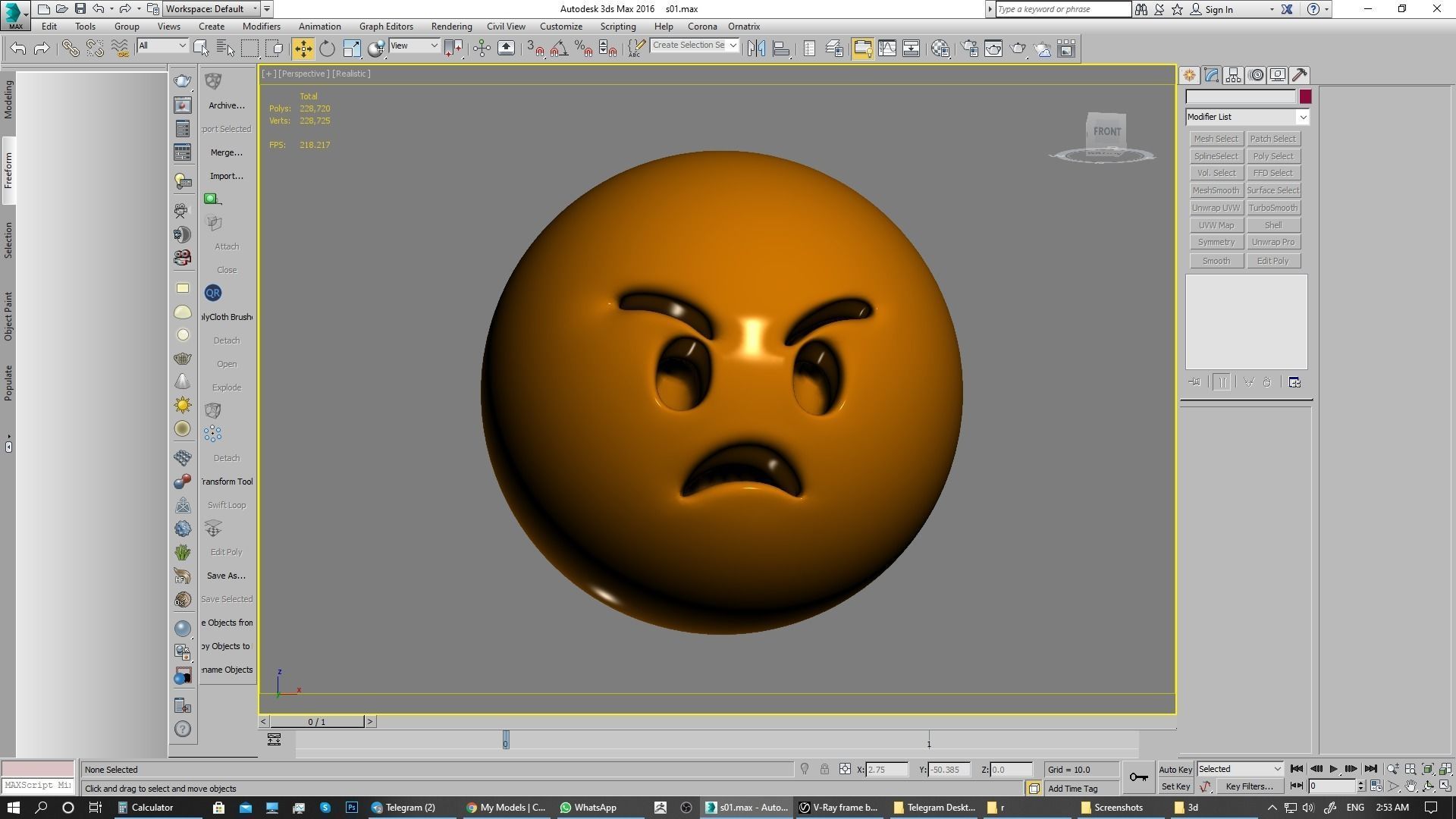1456x819 pixels.
Task: Activate the Select and Rotate tool
Action: click(327, 49)
